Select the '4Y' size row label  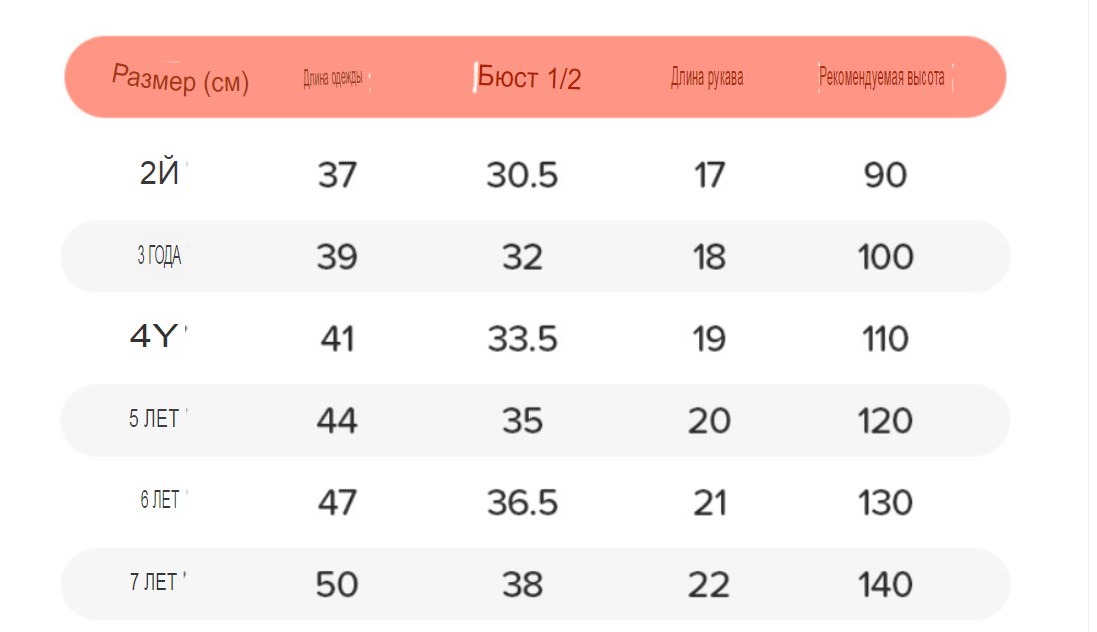154,336
